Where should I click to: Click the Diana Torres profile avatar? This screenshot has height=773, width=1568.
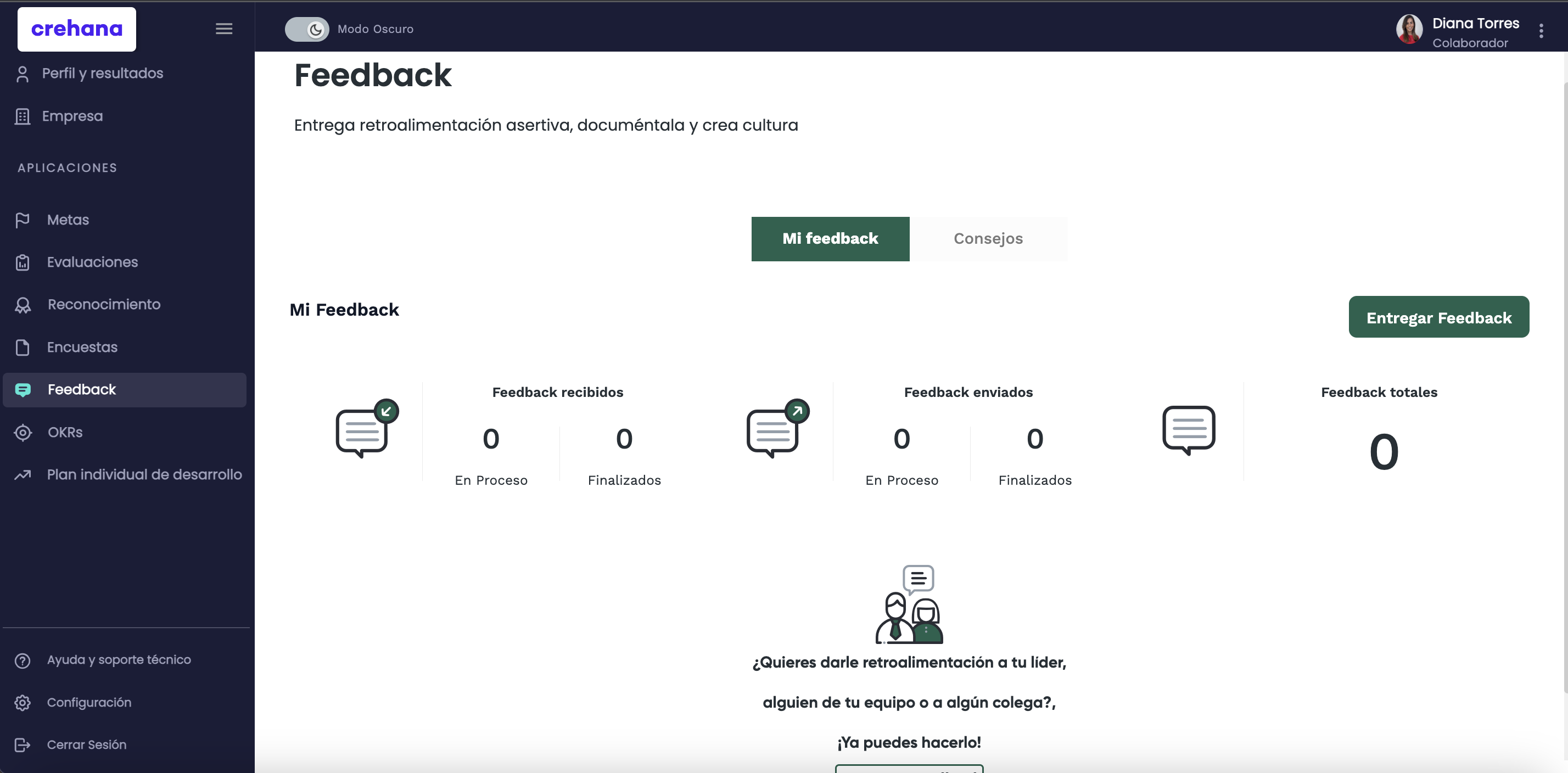pos(1410,28)
